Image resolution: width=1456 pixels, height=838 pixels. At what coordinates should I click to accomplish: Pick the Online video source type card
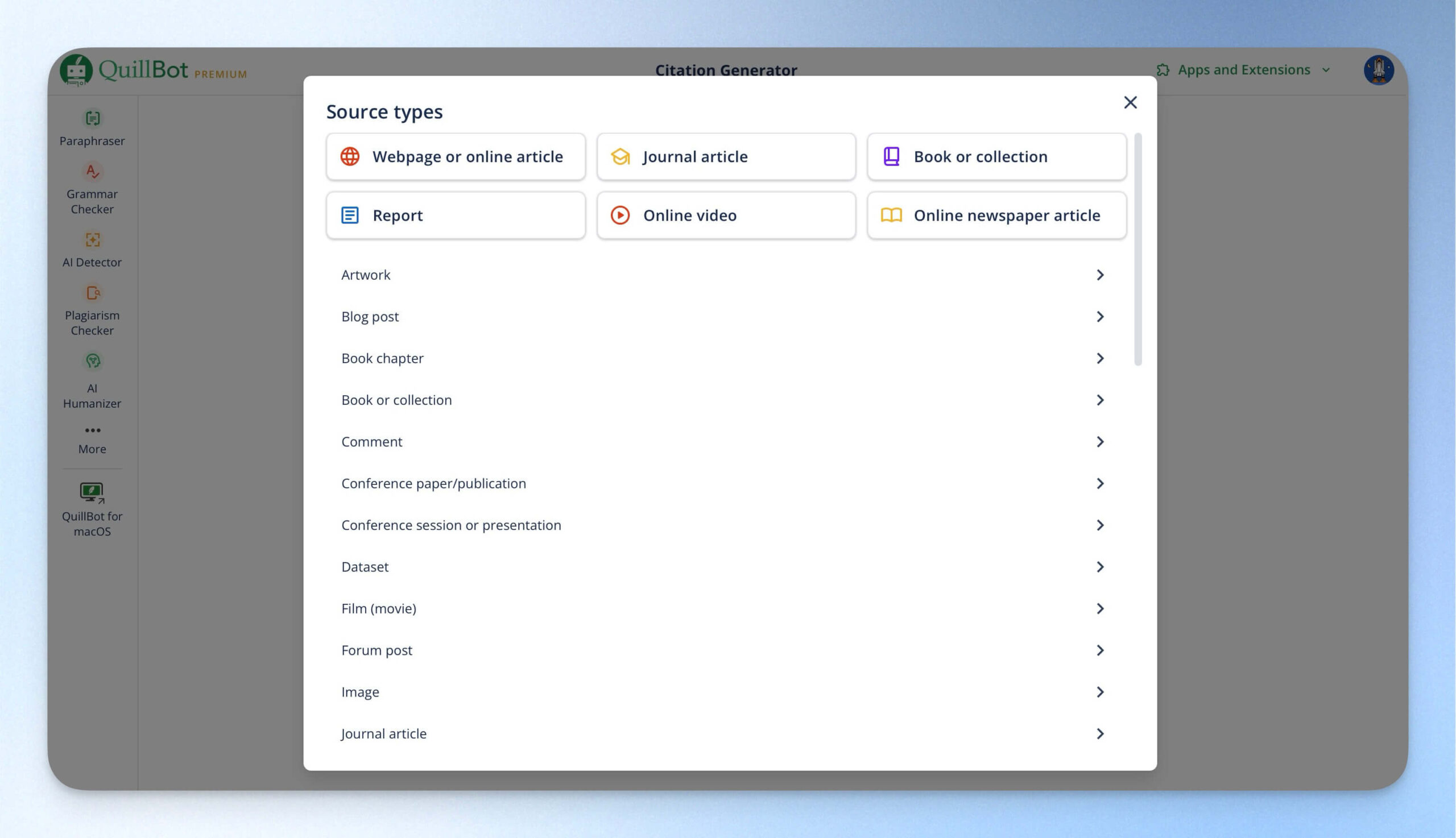(726, 215)
